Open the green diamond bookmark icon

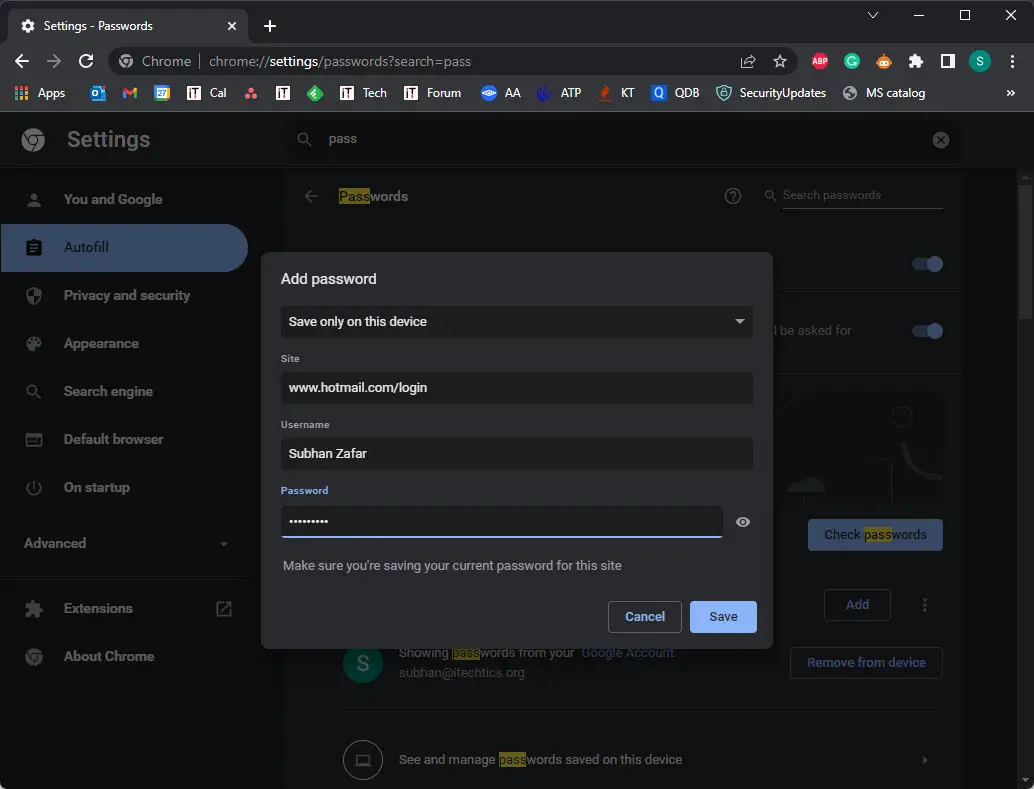[315, 93]
